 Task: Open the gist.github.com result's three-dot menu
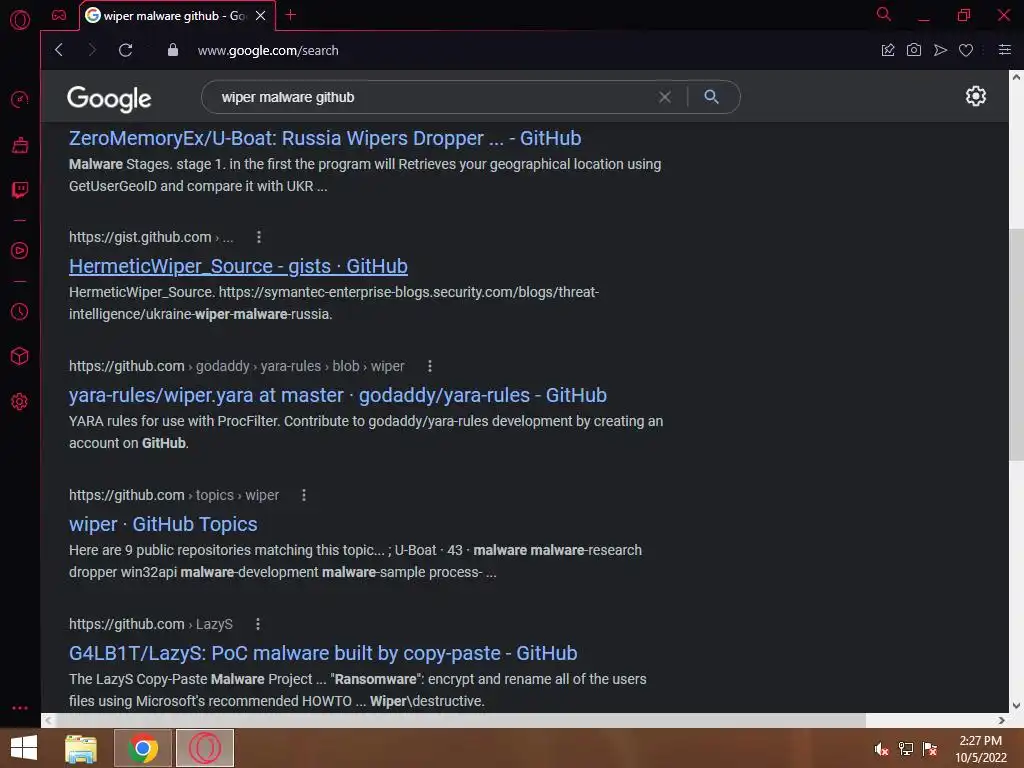tap(259, 237)
